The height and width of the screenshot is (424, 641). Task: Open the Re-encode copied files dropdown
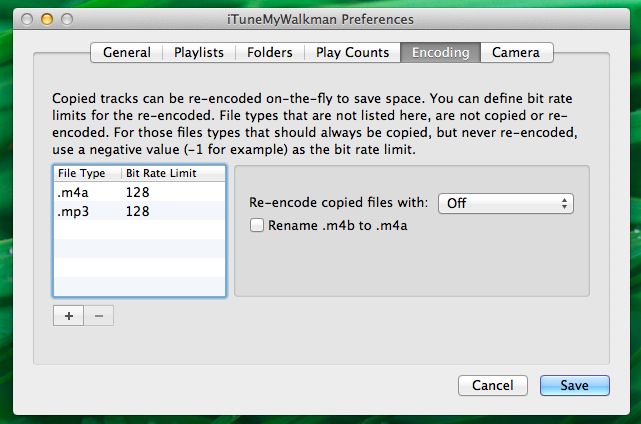[x=506, y=203]
